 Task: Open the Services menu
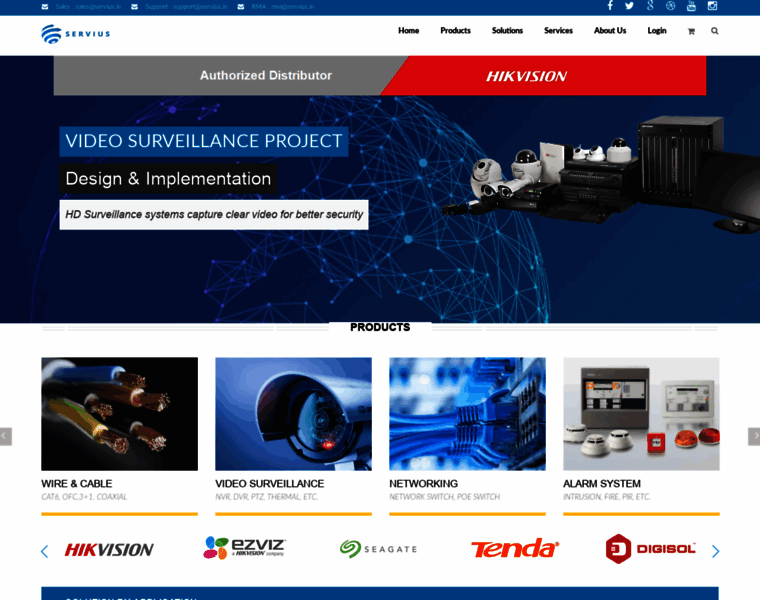(x=558, y=31)
